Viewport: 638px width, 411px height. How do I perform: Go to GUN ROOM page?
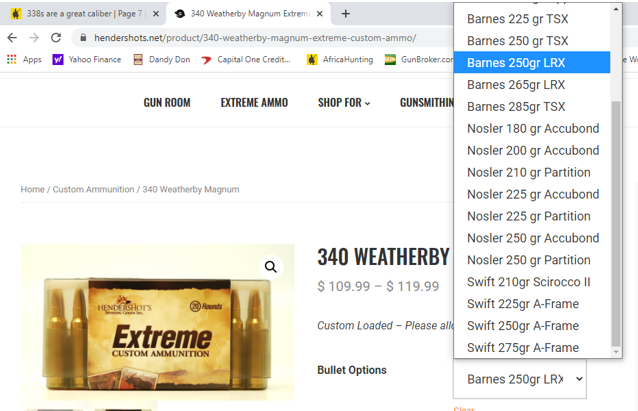point(166,103)
